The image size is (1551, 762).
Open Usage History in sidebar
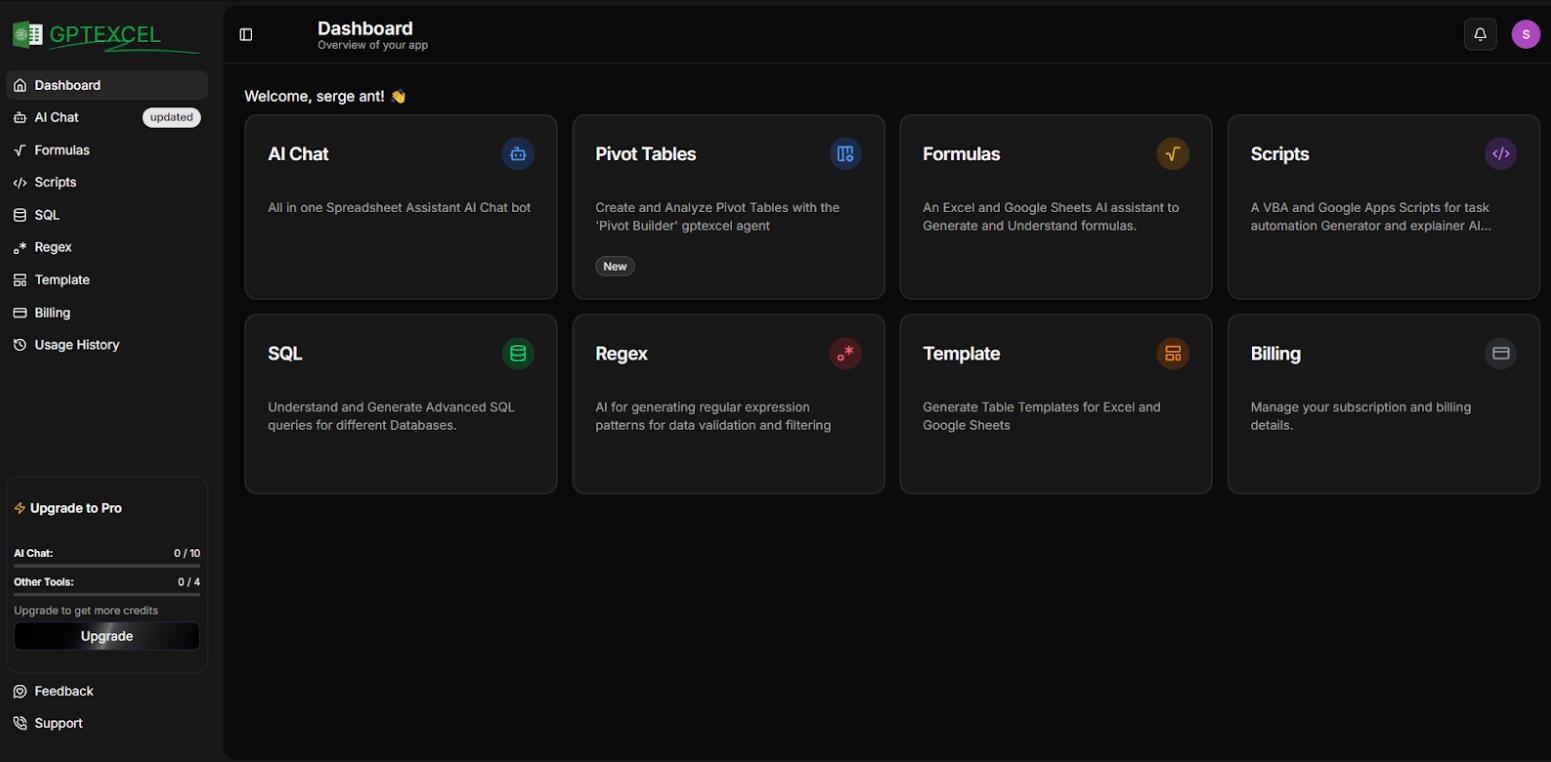(x=107, y=345)
